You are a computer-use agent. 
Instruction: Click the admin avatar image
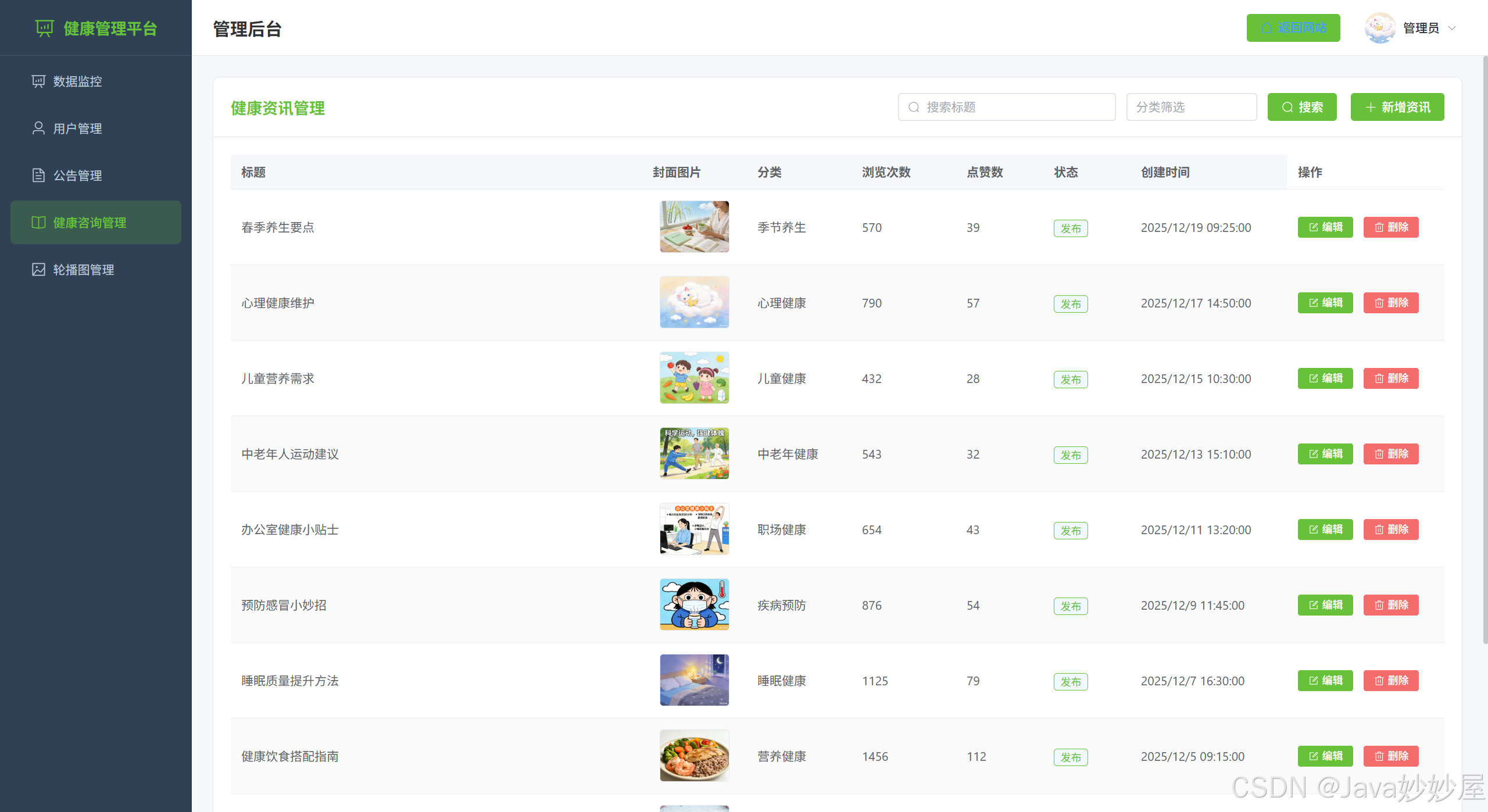click(1380, 28)
